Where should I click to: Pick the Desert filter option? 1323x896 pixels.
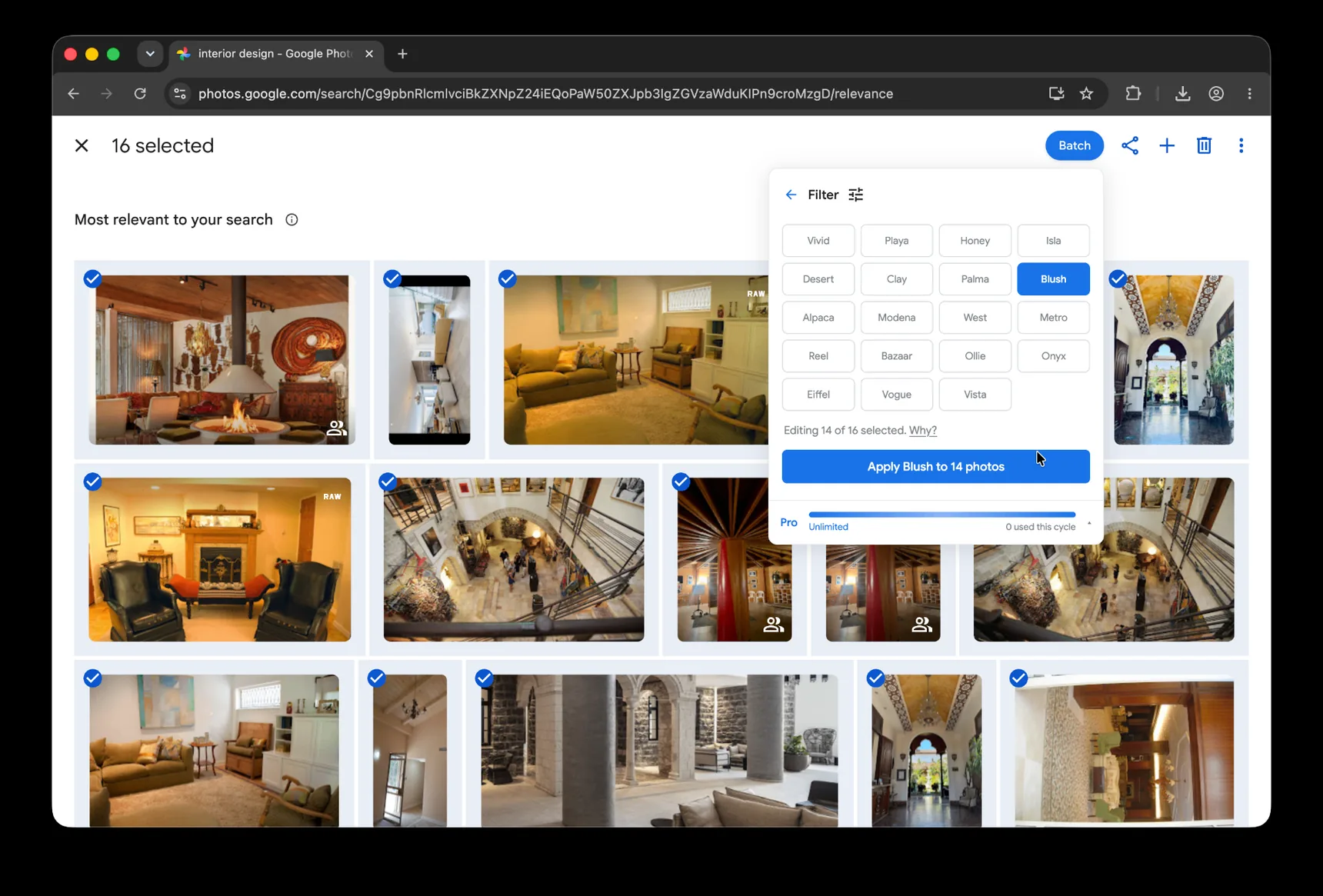pyautogui.click(x=818, y=279)
